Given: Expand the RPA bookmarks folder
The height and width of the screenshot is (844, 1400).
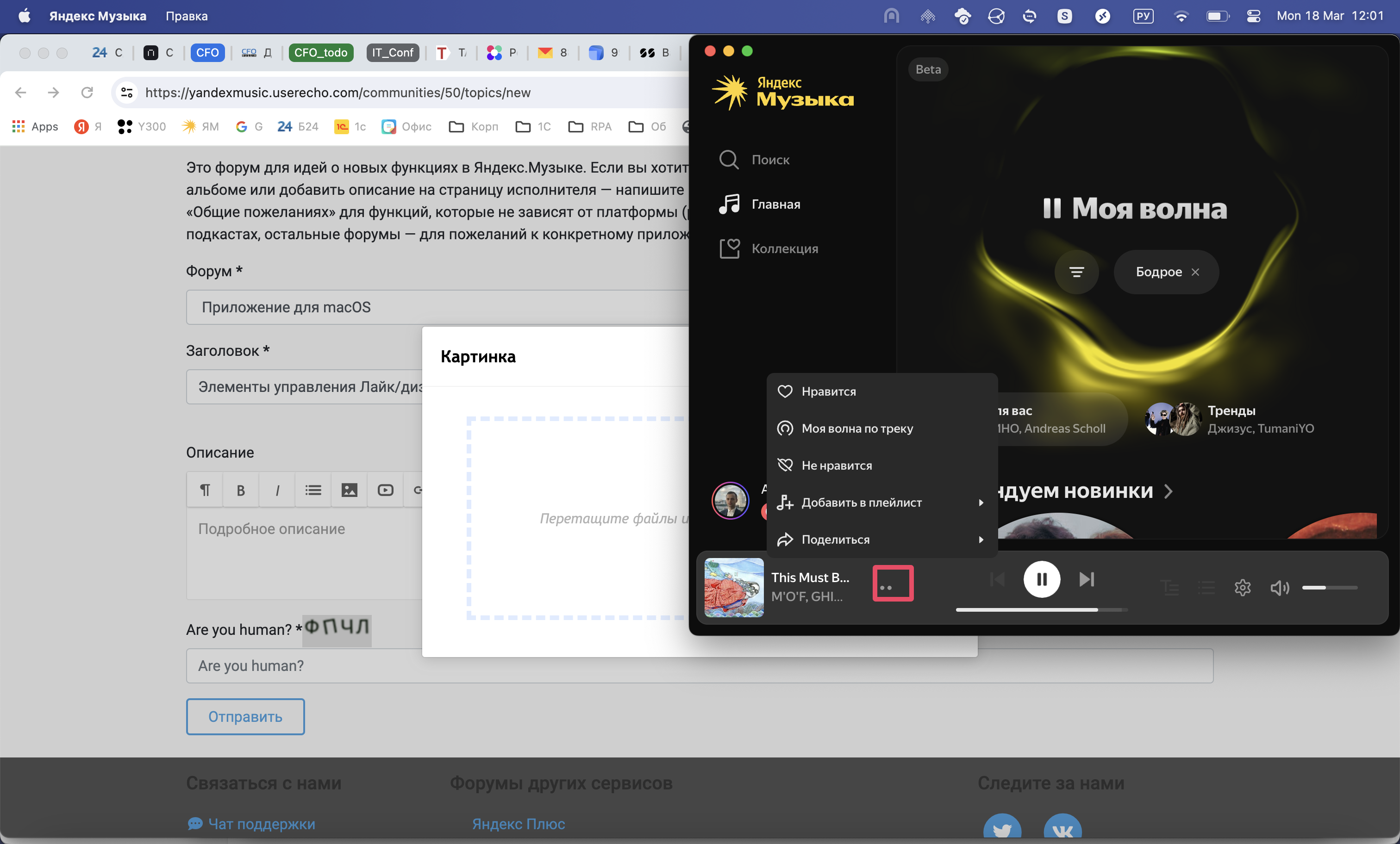Looking at the screenshot, I should coord(590,126).
